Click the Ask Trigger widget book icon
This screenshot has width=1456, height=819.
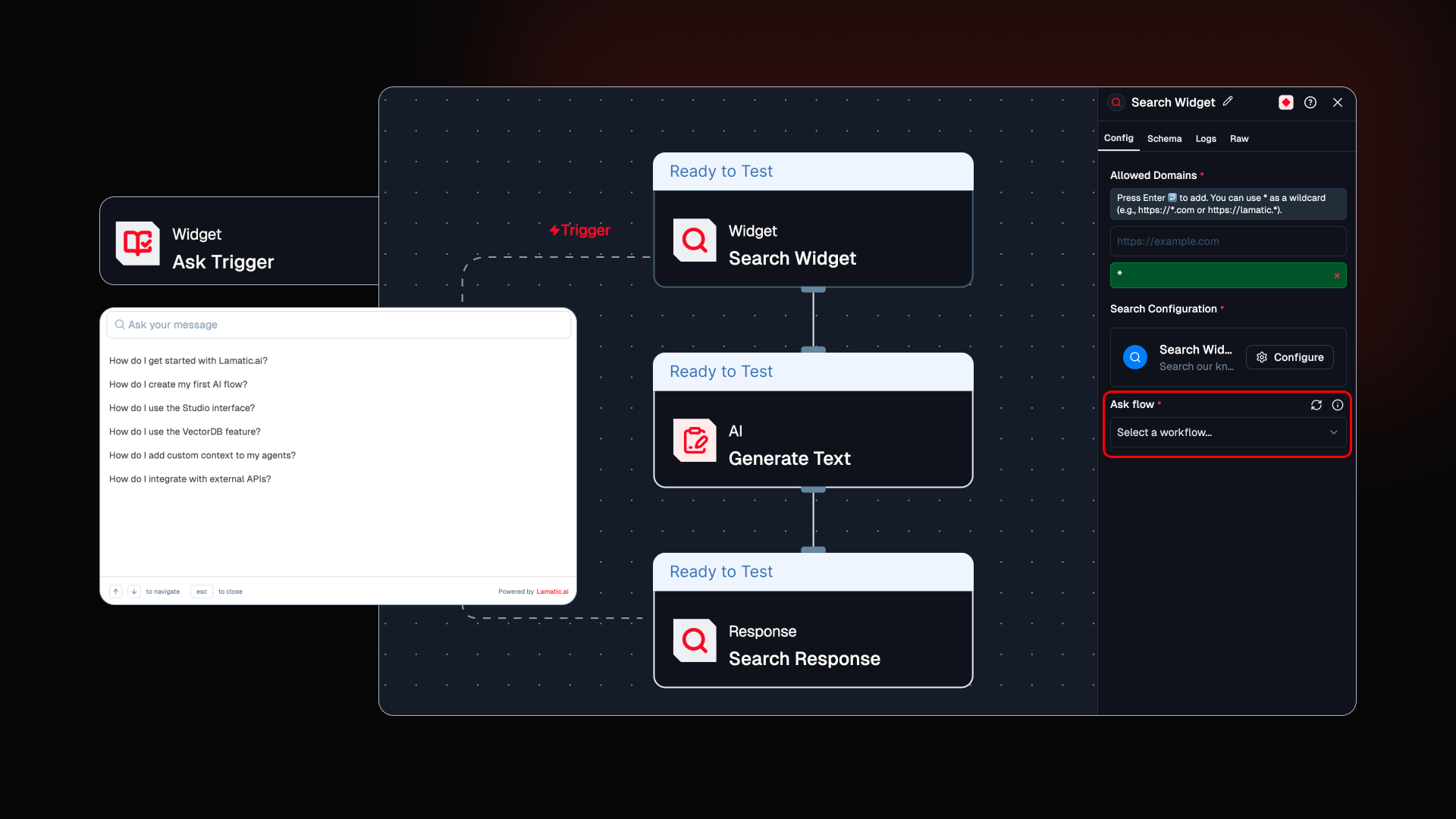(x=137, y=243)
